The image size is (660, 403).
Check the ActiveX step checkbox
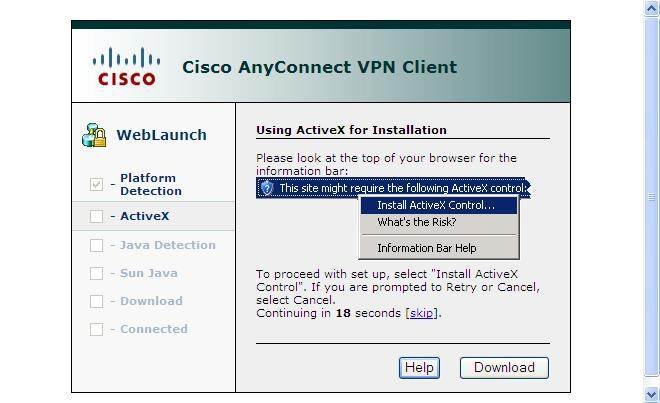pyautogui.click(x=96, y=216)
